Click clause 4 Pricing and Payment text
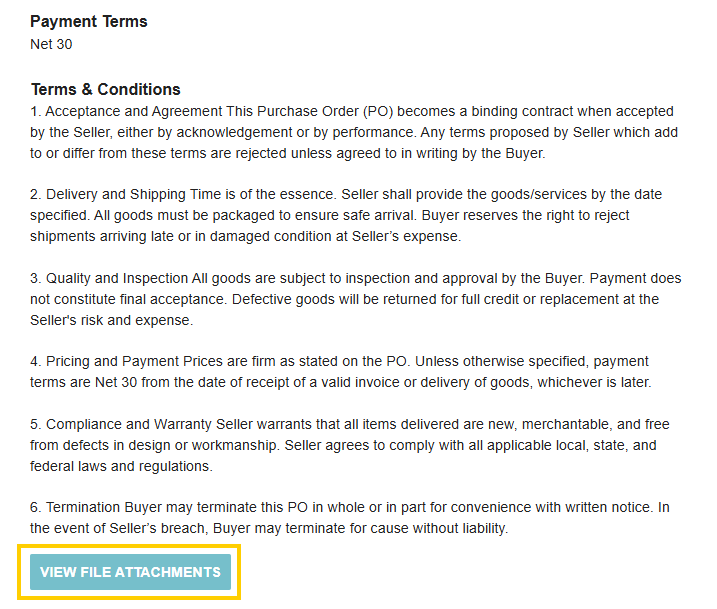Screen dimensions: 717x609 tap(341, 372)
